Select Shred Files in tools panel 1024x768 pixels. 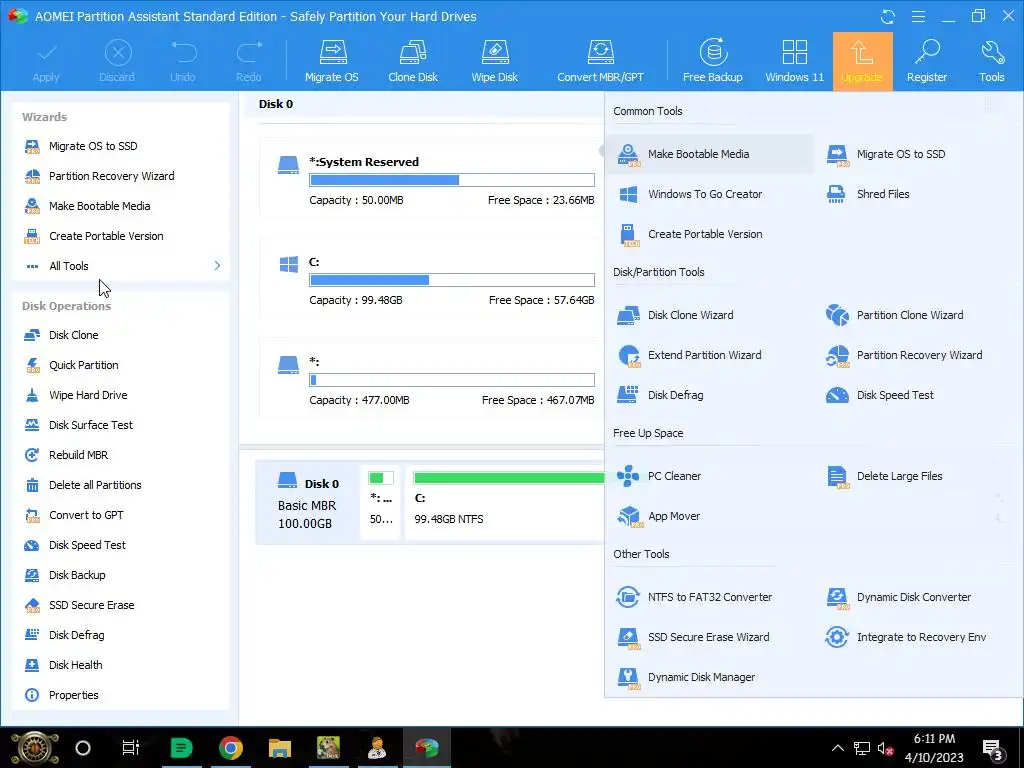point(868,194)
